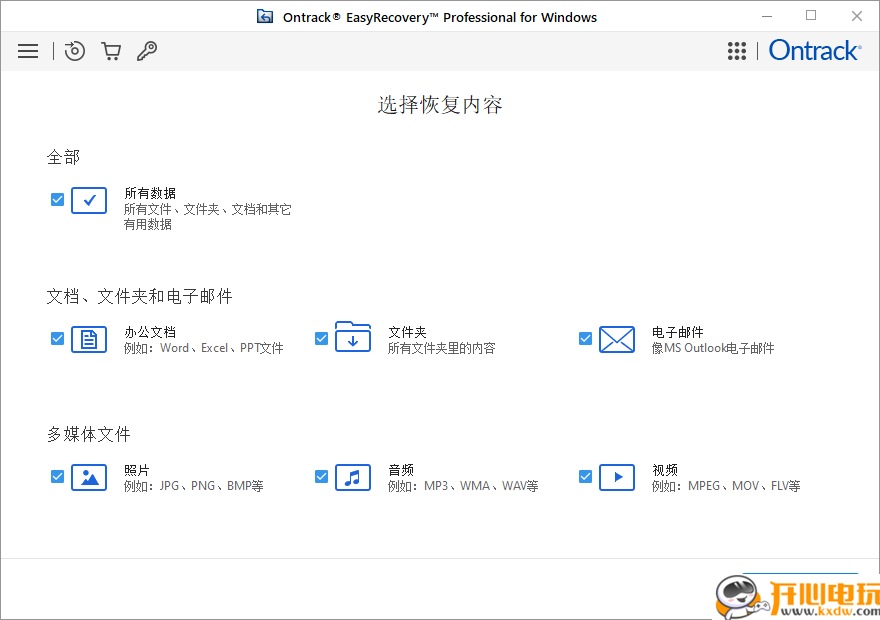Open the shopping cart to purchase
The image size is (880, 620).
coord(111,50)
